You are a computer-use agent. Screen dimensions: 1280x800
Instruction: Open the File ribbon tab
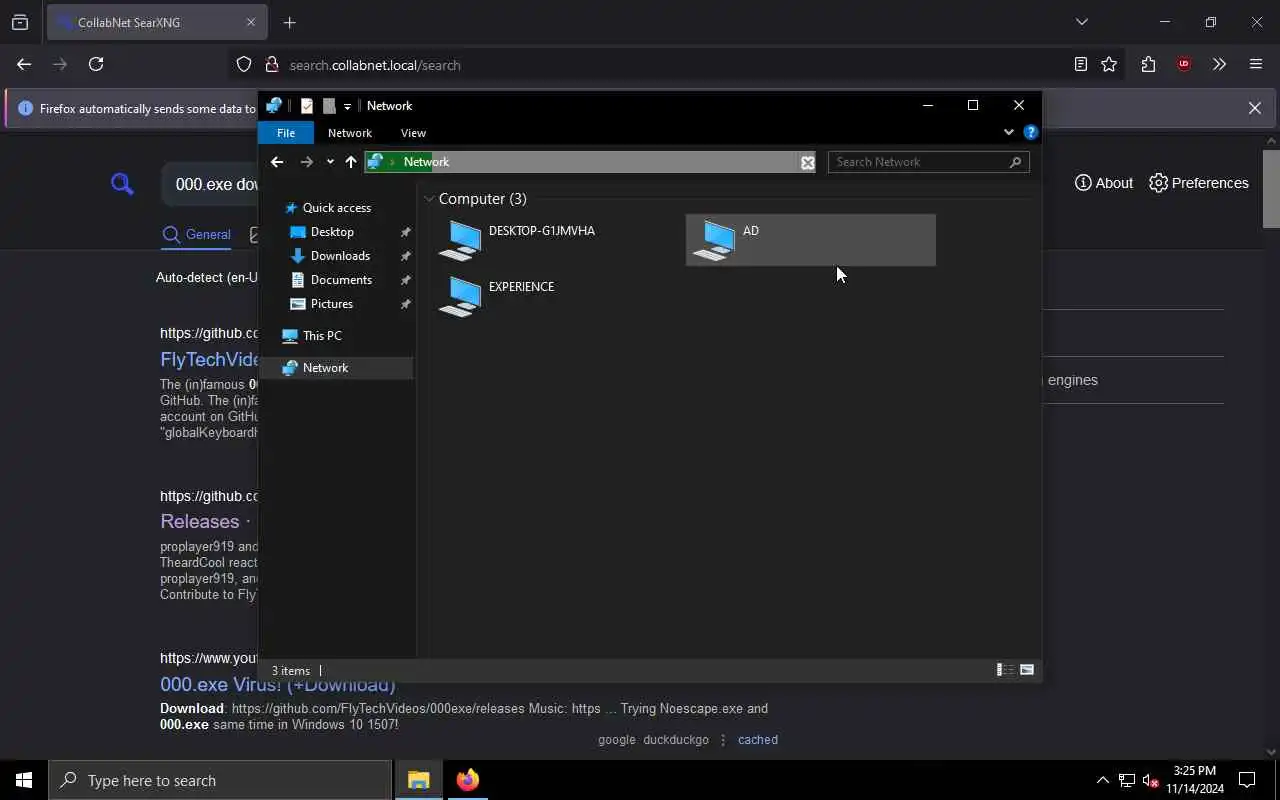(x=286, y=133)
